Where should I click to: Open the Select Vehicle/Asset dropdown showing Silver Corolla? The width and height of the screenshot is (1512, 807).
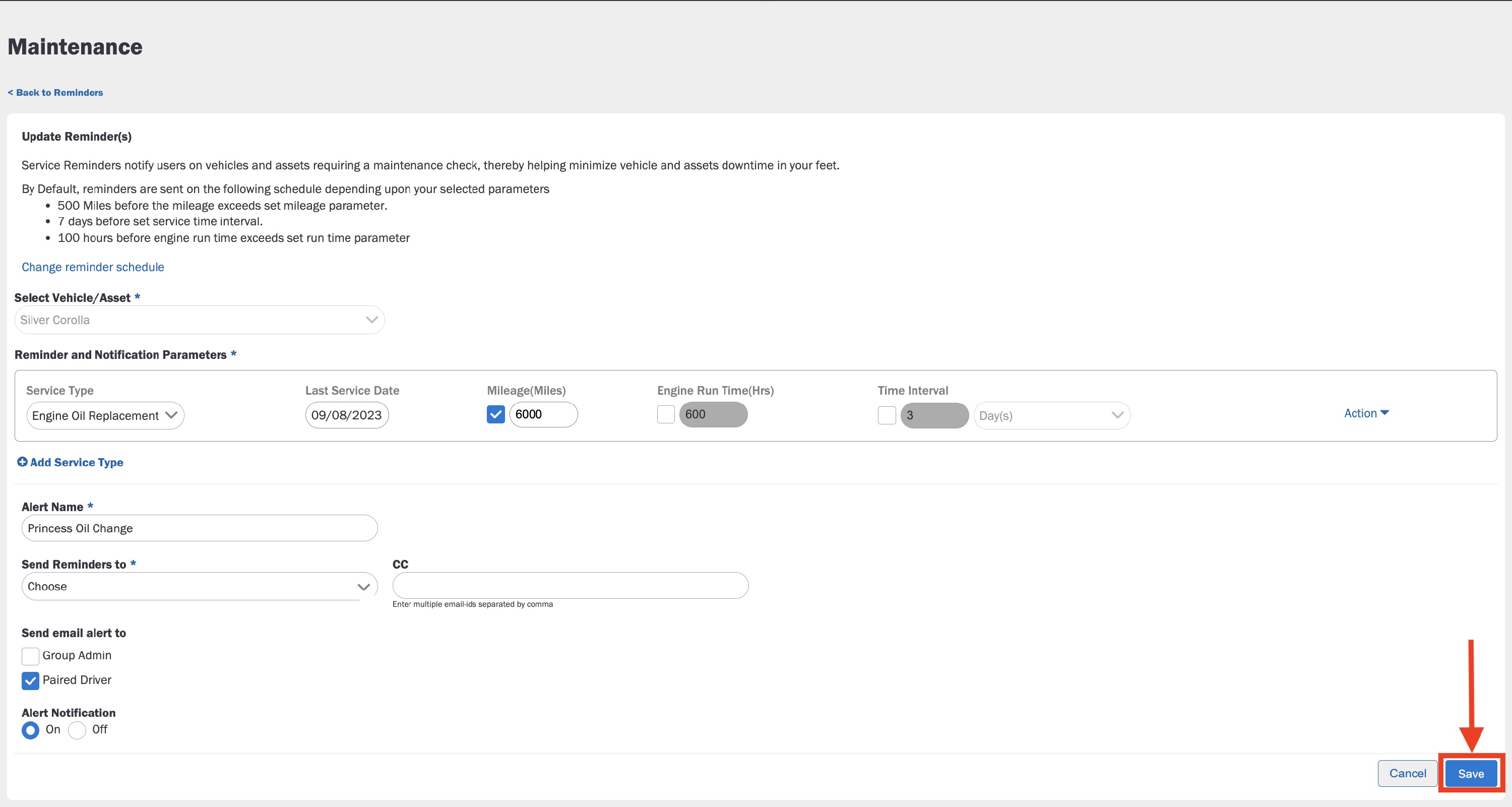[200, 320]
